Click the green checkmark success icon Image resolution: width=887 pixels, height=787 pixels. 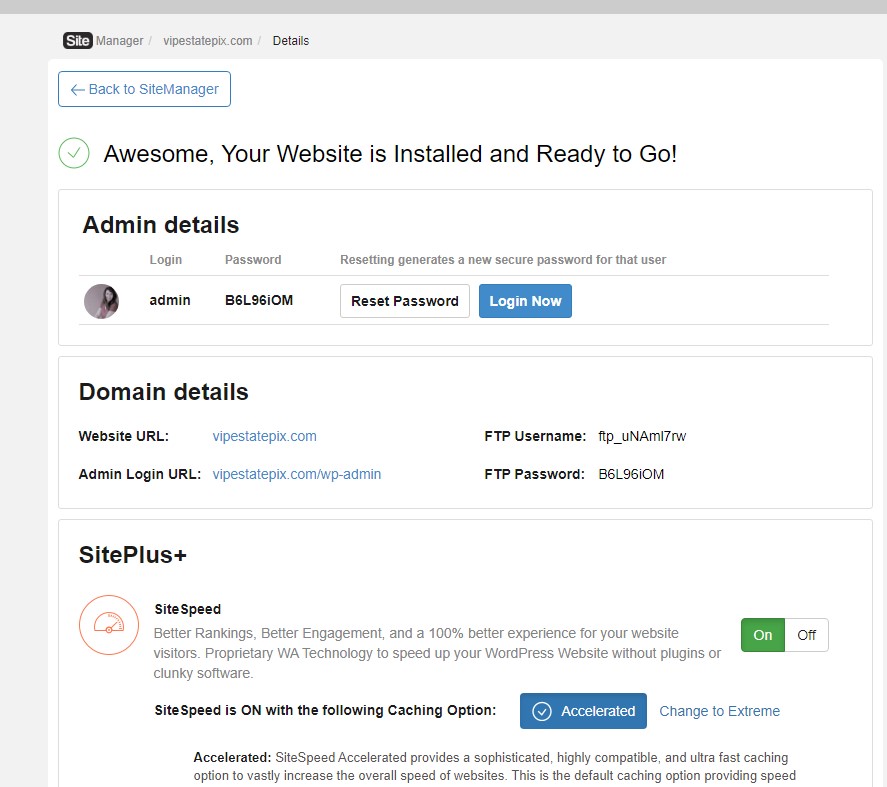point(74,153)
